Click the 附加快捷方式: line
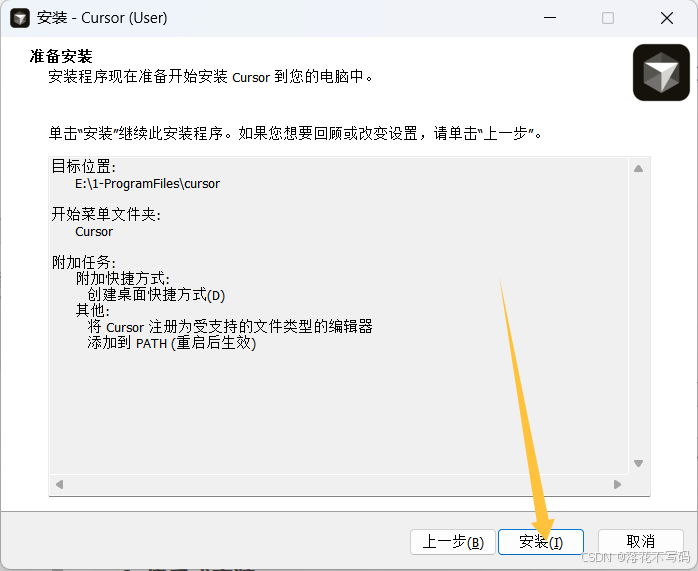The height and width of the screenshot is (571, 698). click(x=122, y=279)
